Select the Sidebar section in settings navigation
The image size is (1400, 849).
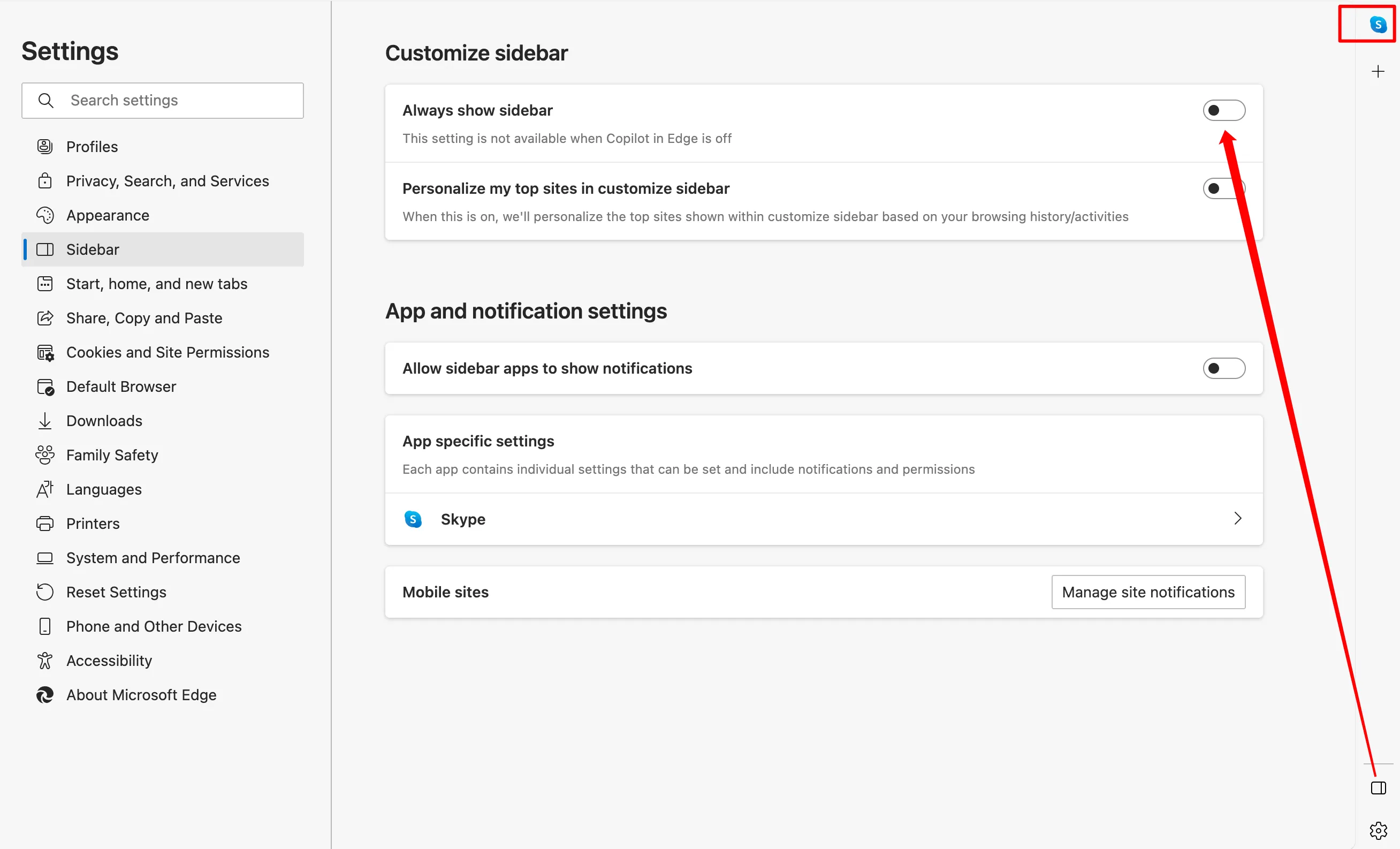93,249
